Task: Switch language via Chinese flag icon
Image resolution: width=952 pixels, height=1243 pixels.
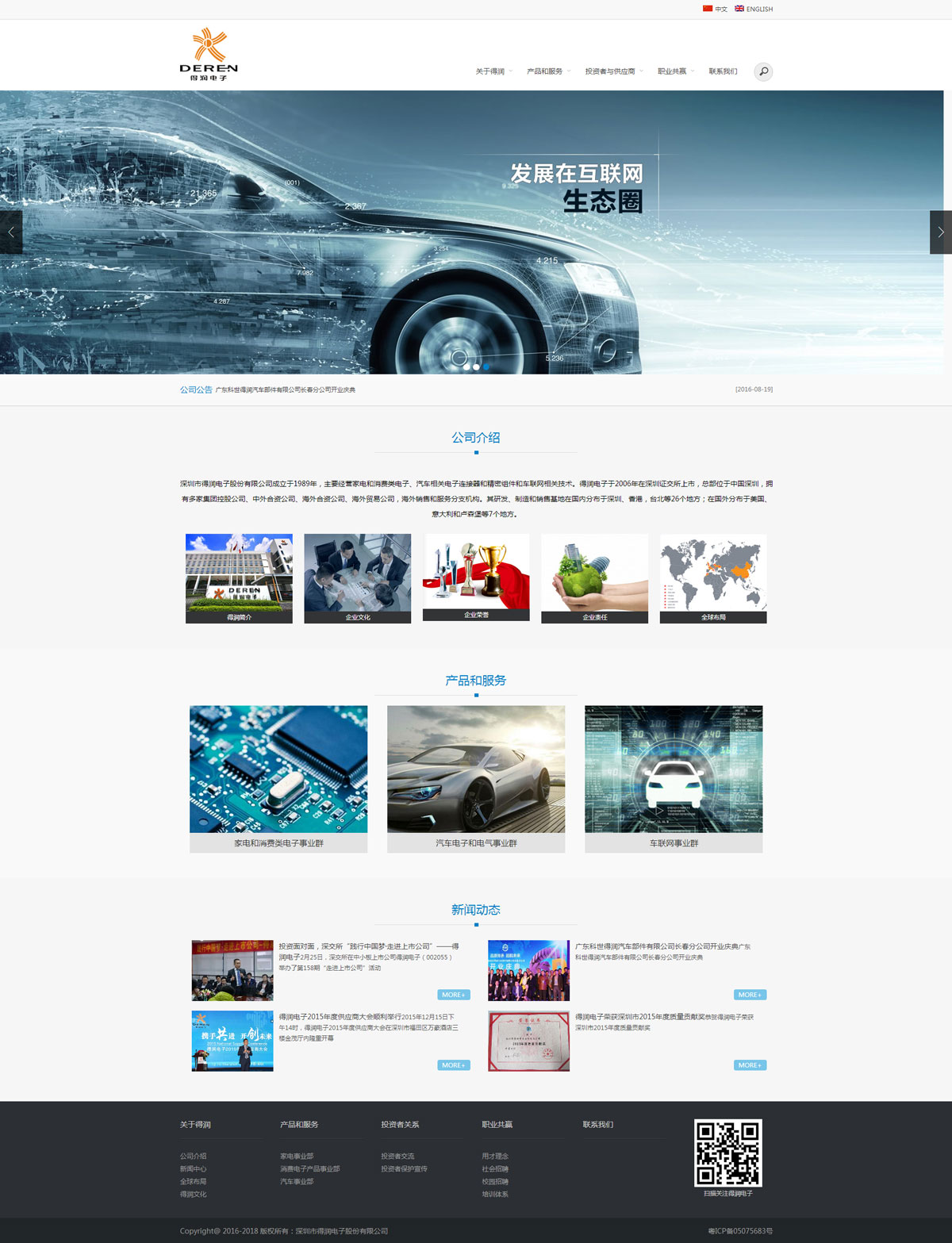Action: [708, 9]
